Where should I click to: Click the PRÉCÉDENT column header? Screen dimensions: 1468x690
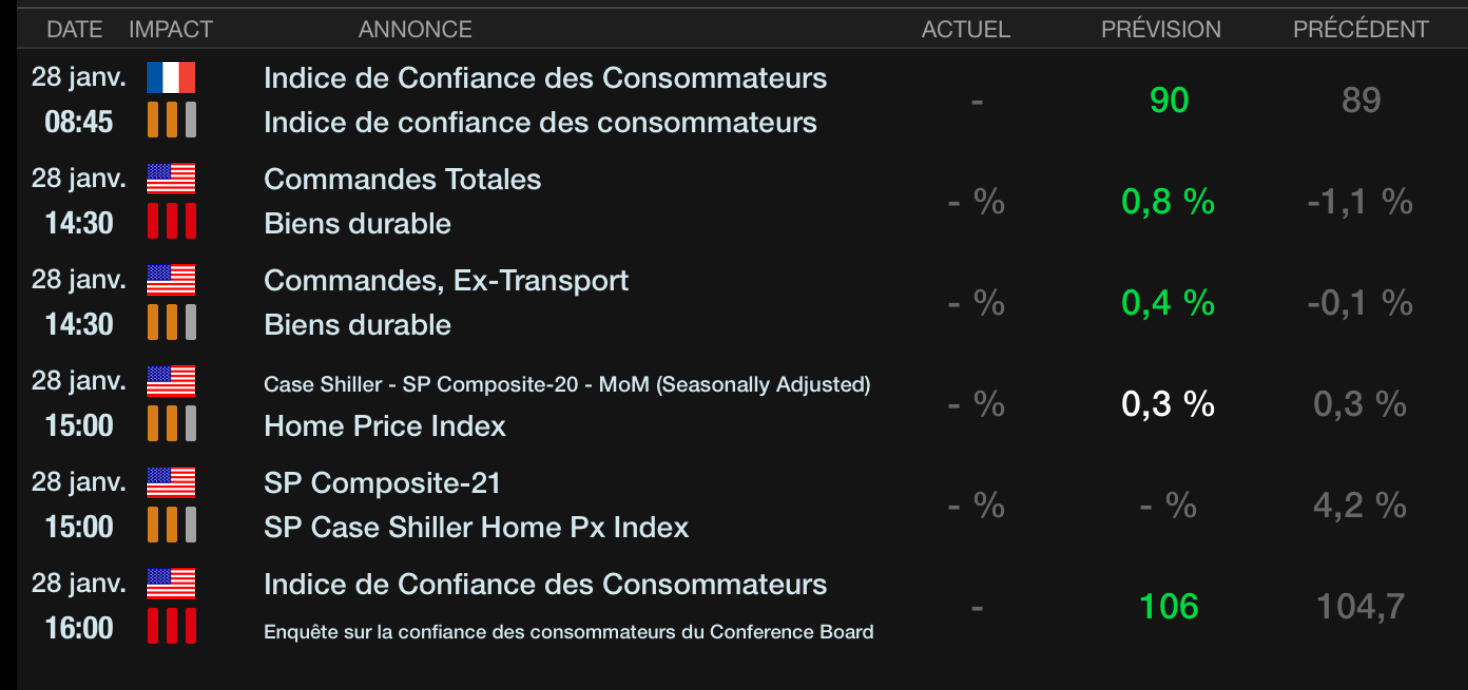[x=1360, y=30]
